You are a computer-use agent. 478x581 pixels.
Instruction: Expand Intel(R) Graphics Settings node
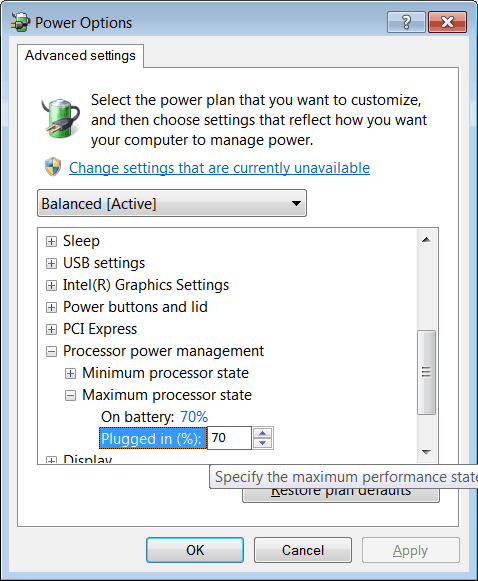click(x=51, y=285)
